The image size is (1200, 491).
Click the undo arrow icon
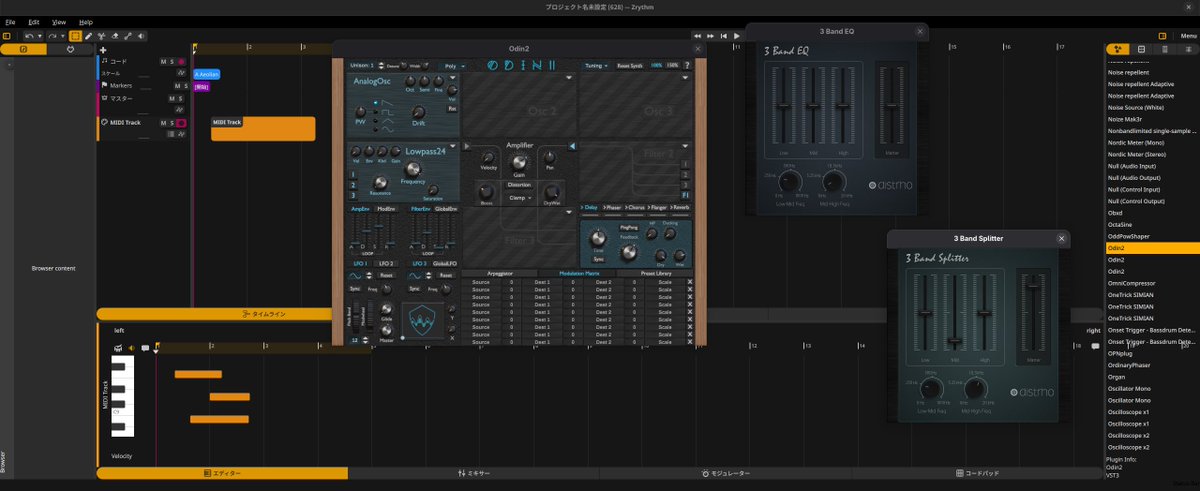coord(29,36)
